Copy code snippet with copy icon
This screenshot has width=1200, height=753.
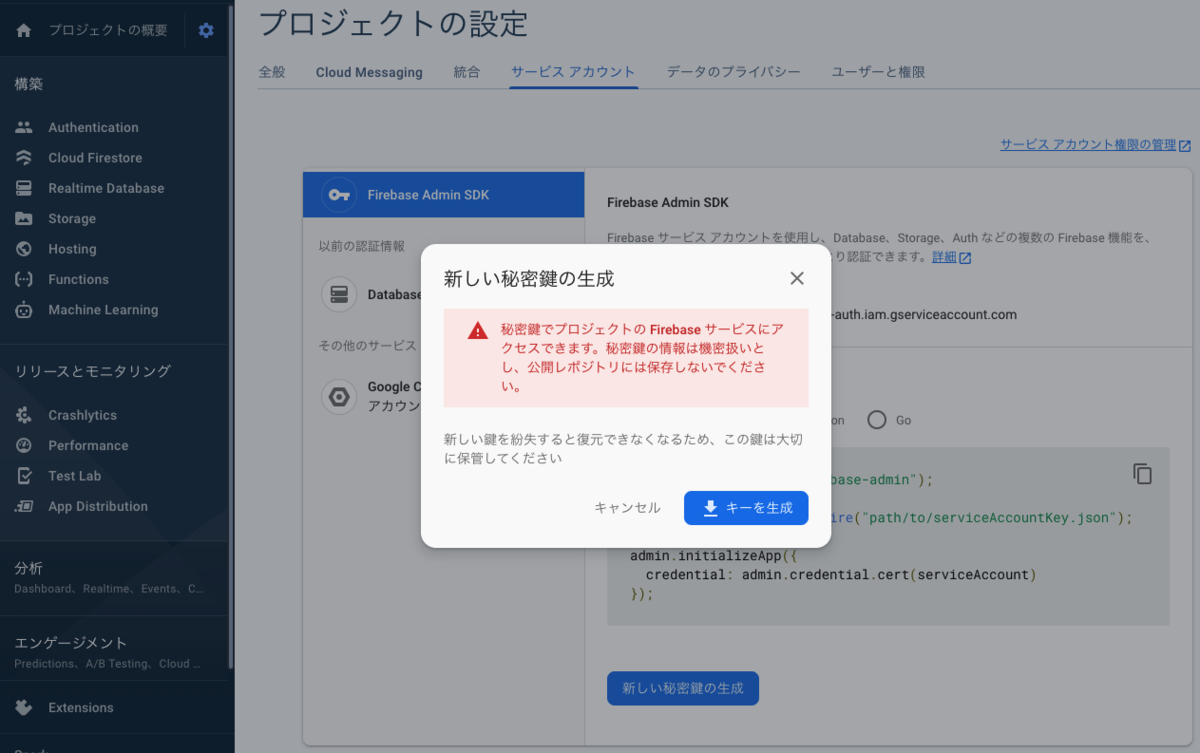[1142, 473]
